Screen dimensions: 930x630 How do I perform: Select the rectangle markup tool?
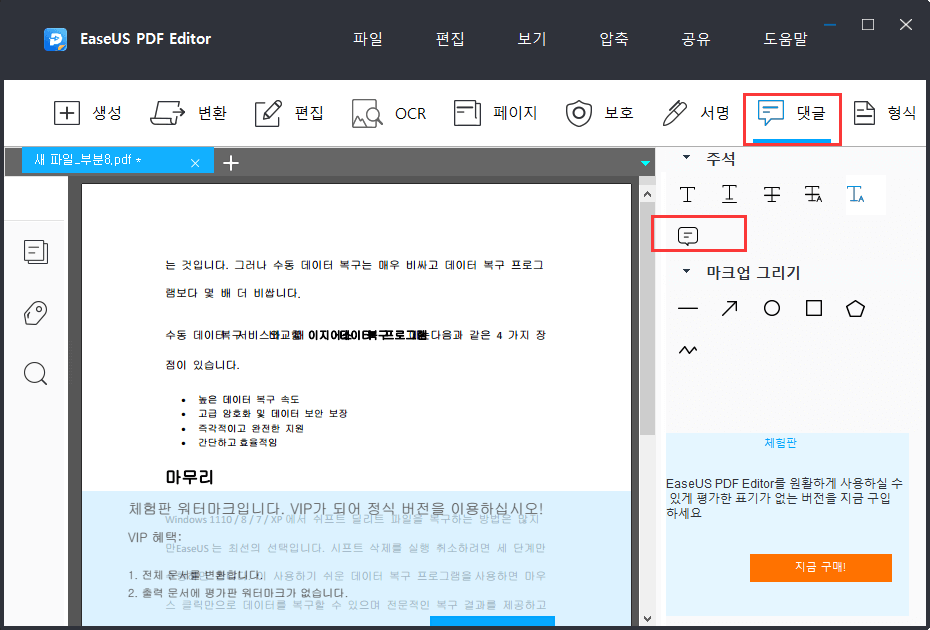[x=813, y=308]
